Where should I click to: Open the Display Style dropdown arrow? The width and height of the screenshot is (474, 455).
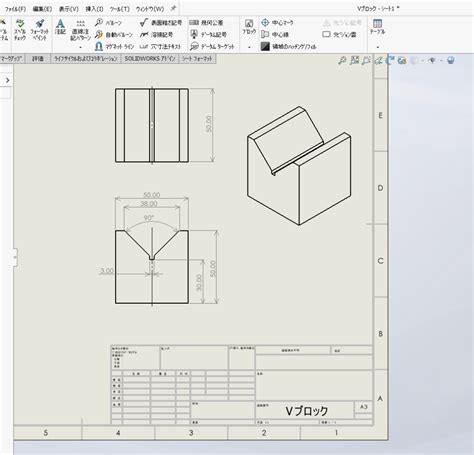(422, 61)
